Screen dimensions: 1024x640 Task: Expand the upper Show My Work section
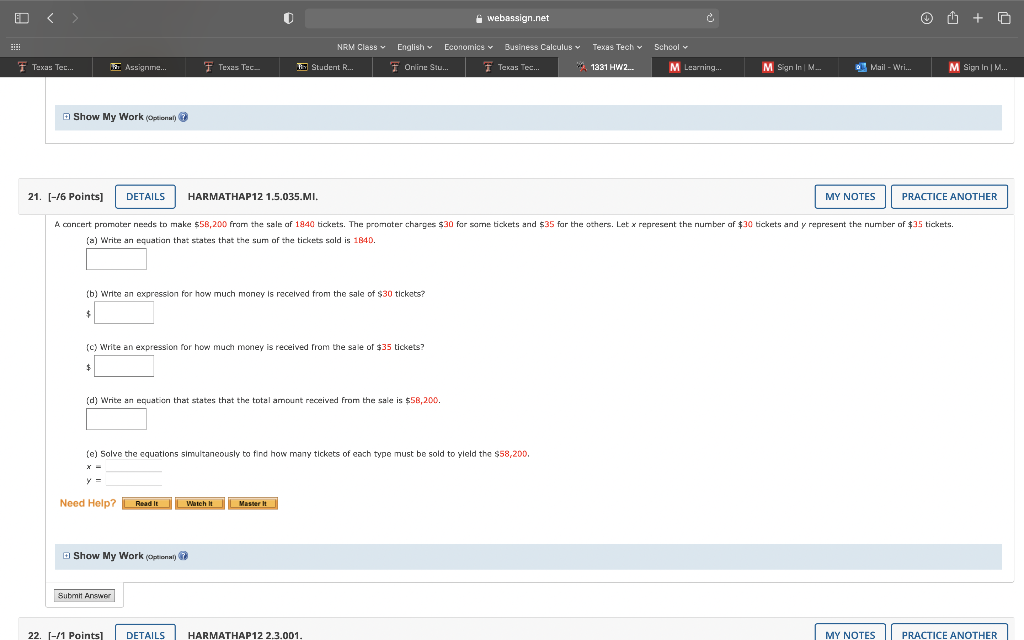66,117
